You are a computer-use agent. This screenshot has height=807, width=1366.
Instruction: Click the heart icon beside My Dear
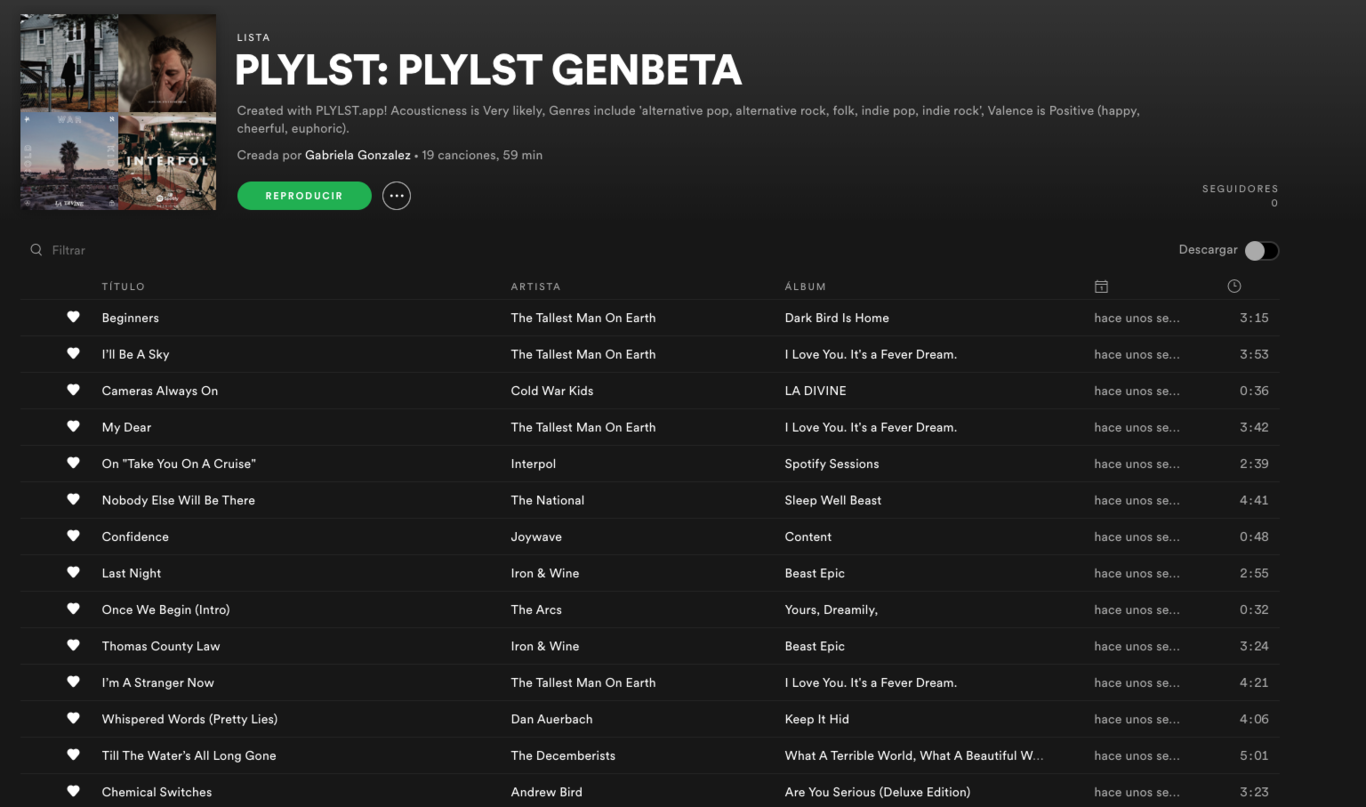[x=73, y=427]
